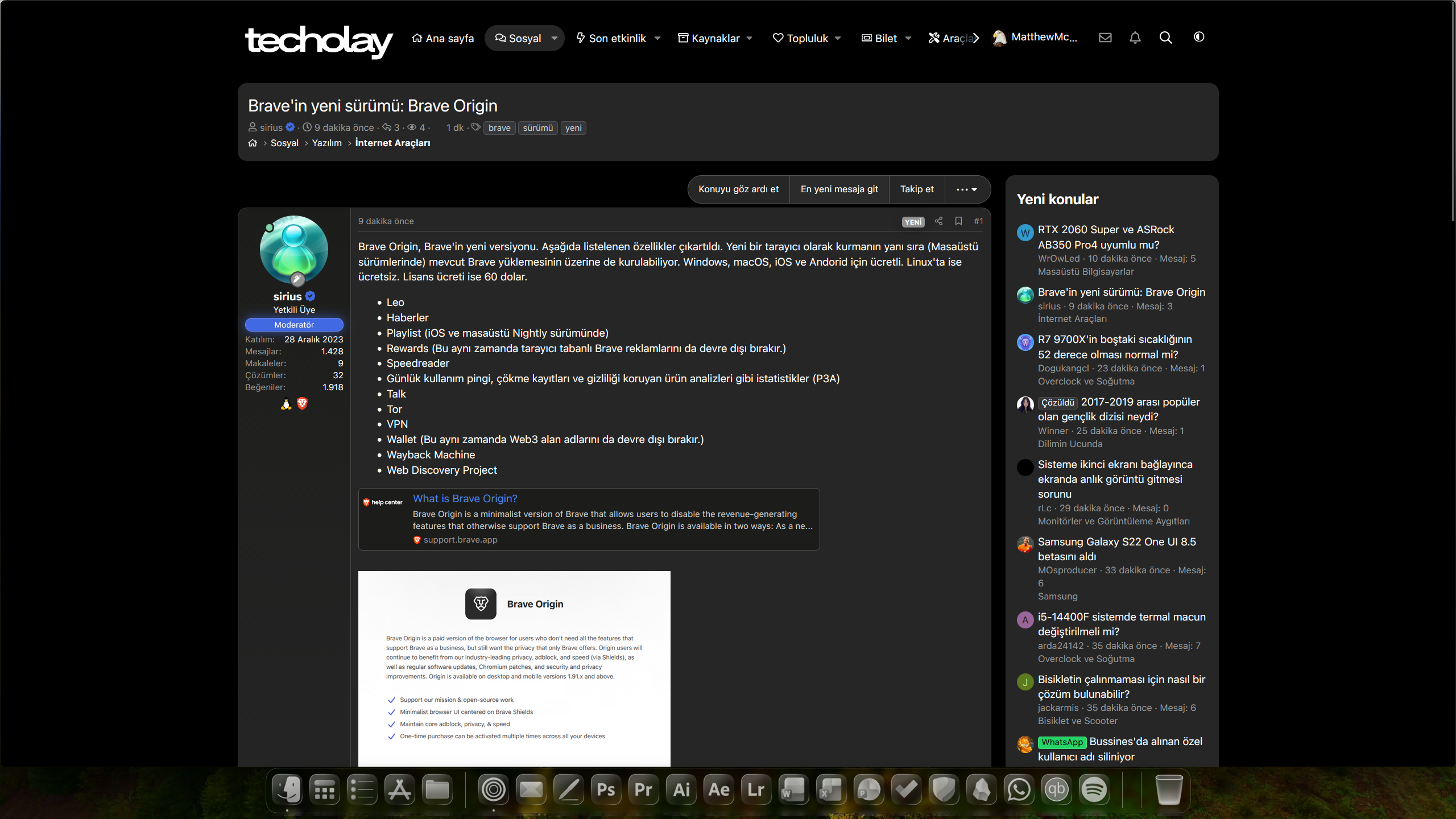Expand the Son etkinlik dropdown arrow

pyautogui.click(x=657, y=39)
